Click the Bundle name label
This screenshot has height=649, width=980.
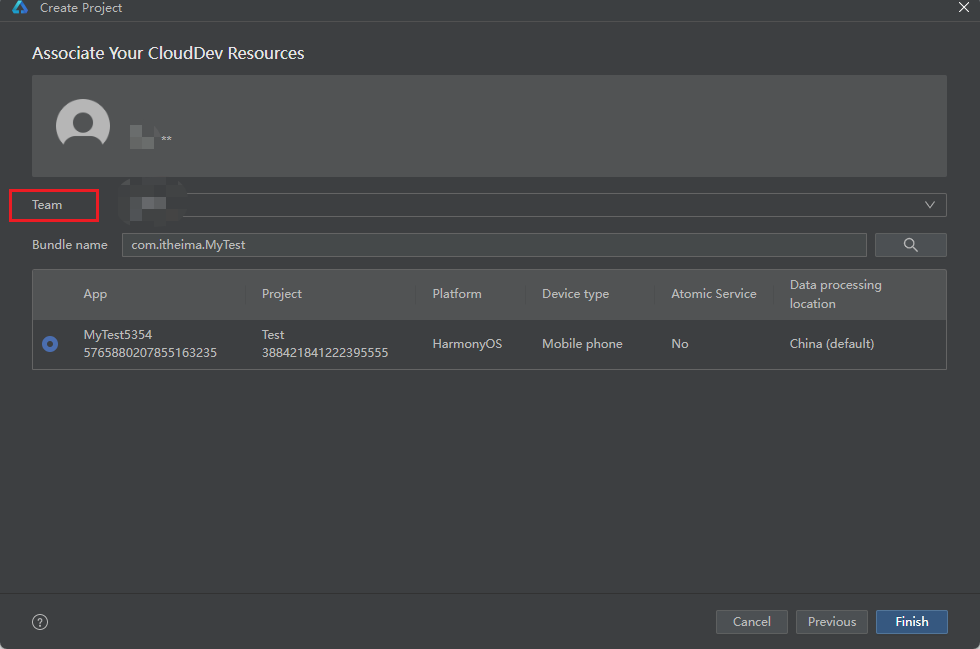tap(70, 245)
